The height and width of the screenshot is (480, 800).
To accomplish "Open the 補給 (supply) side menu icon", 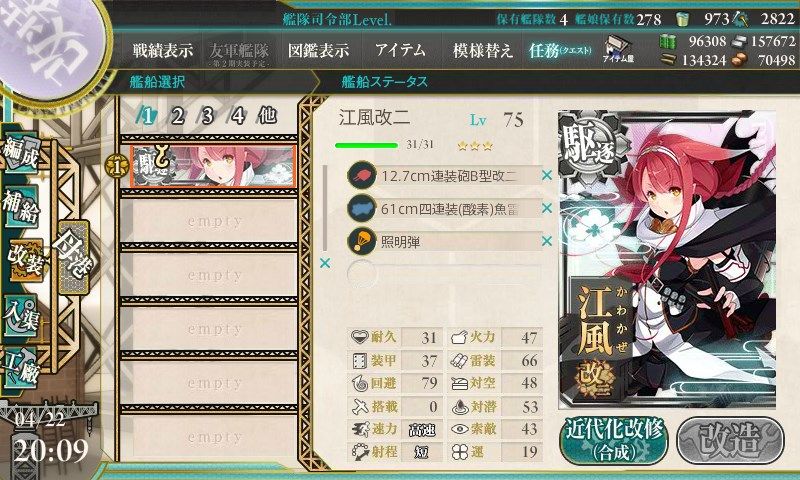I will click(x=21, y=206).
